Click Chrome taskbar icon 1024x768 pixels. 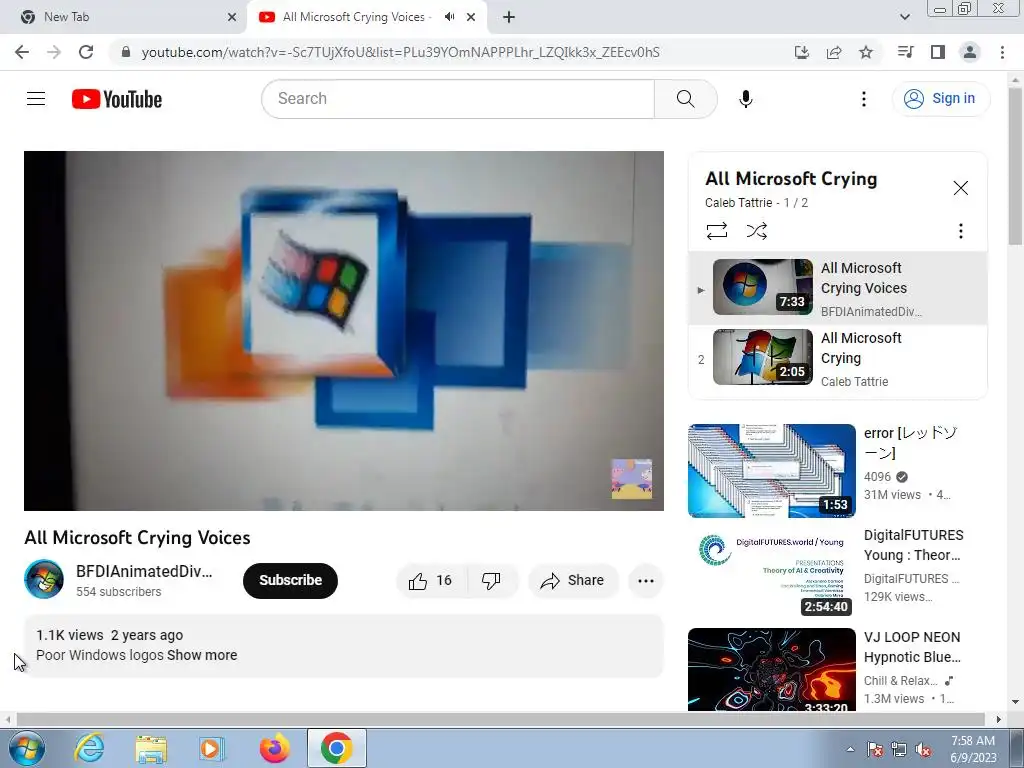[336, 748]
